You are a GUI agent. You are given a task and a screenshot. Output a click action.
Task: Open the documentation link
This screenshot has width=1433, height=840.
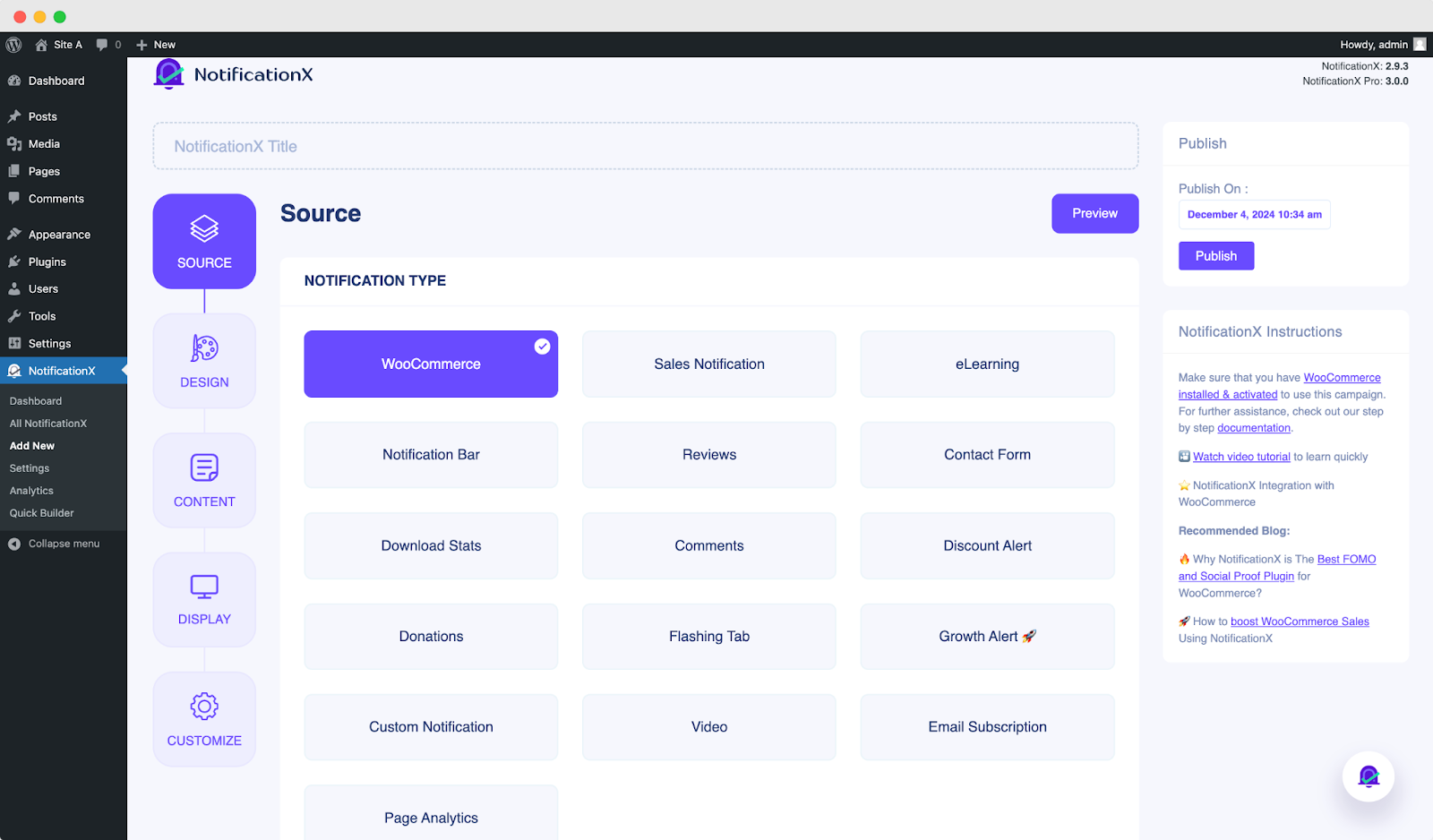tap(1254, 428)
